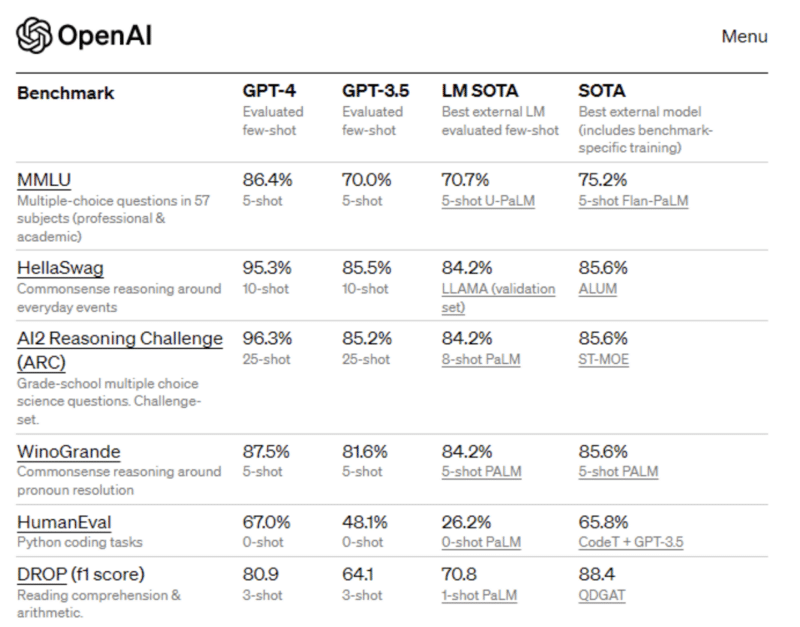Click the 5-shot U-PaLM reference link
Viewport: 800px width, 627px height.
(488, 201)
